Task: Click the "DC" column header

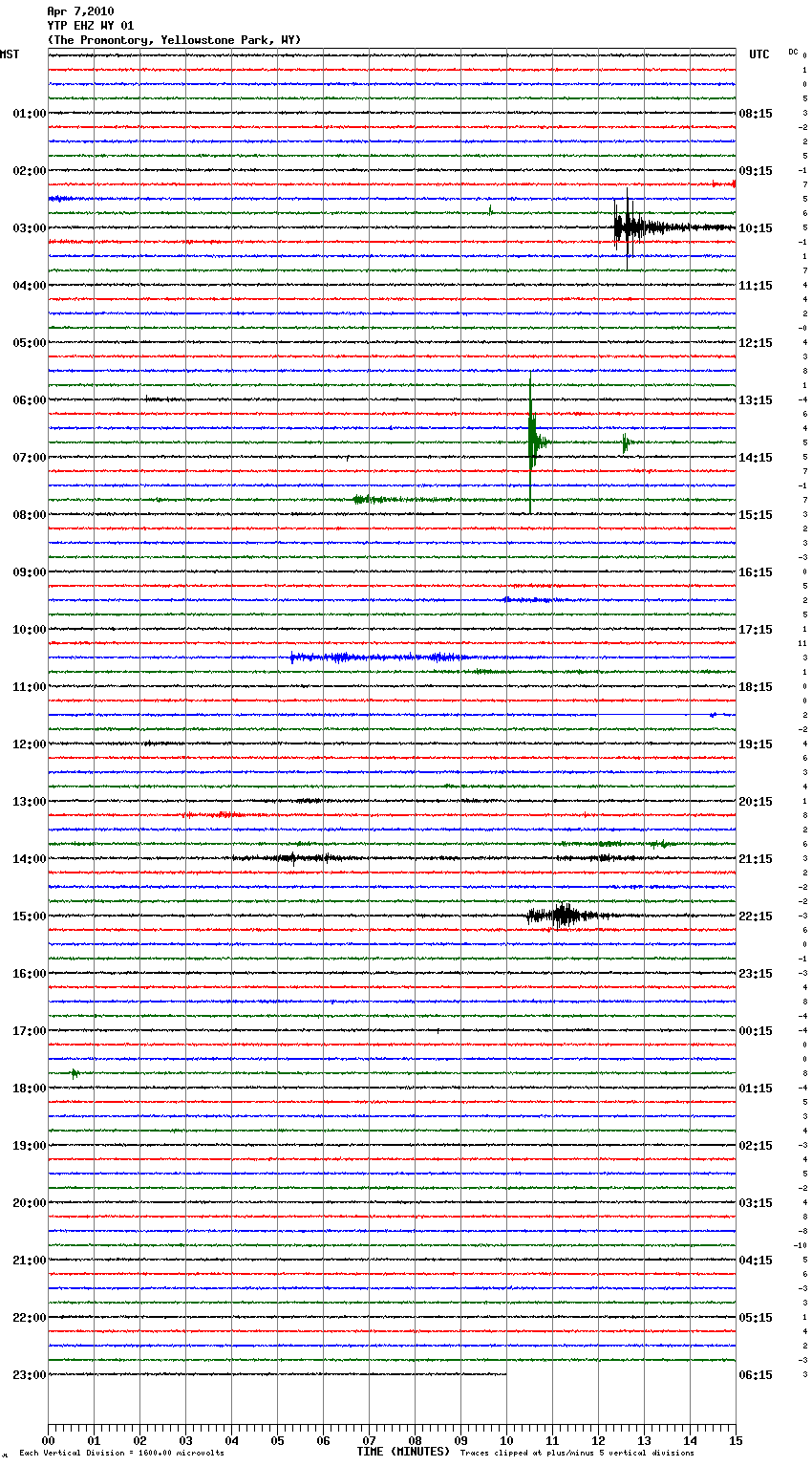Action: point(793,52)
